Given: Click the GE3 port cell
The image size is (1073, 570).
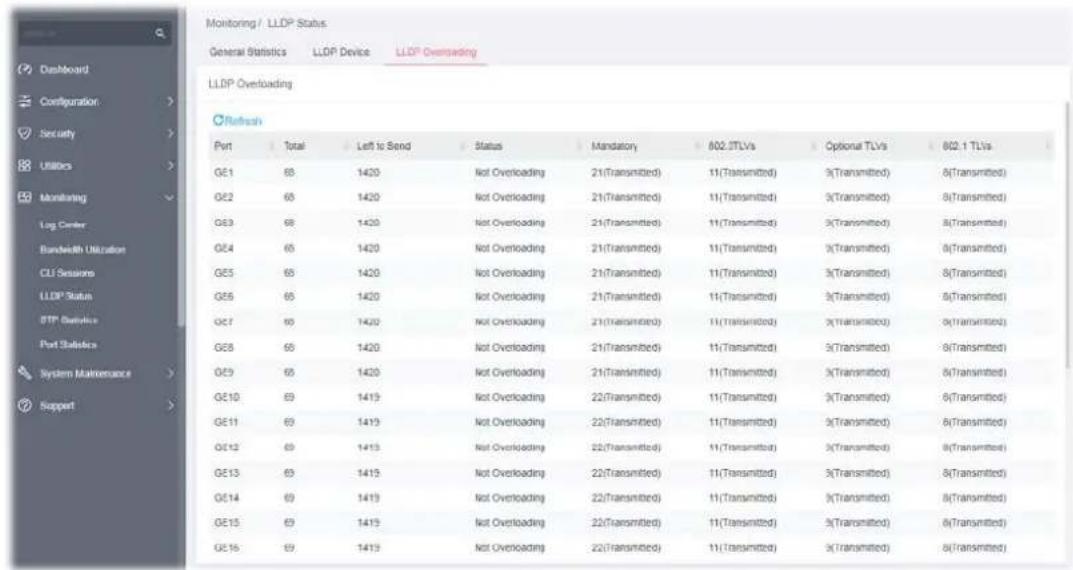Looking at the screenshot, I should point(224,222).
